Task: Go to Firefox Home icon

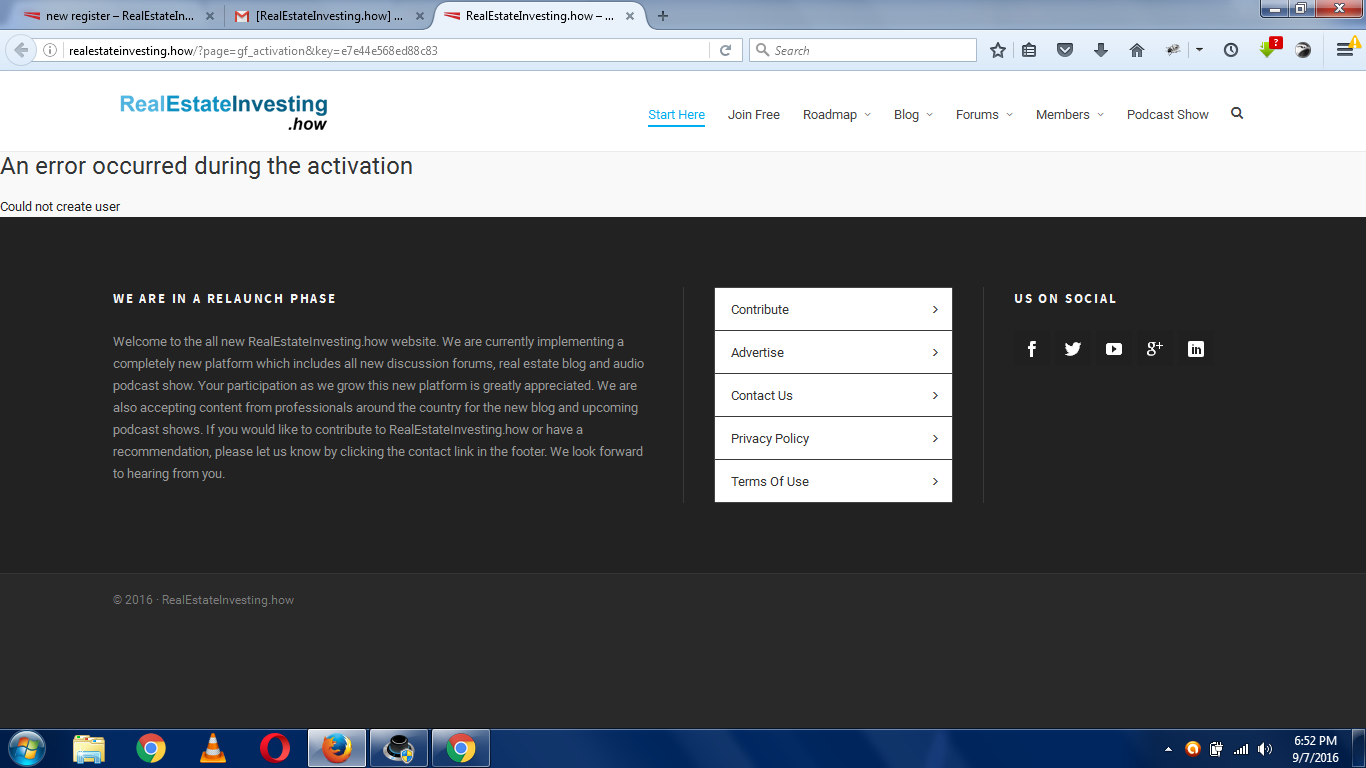Action: (x=1137, y=50)
